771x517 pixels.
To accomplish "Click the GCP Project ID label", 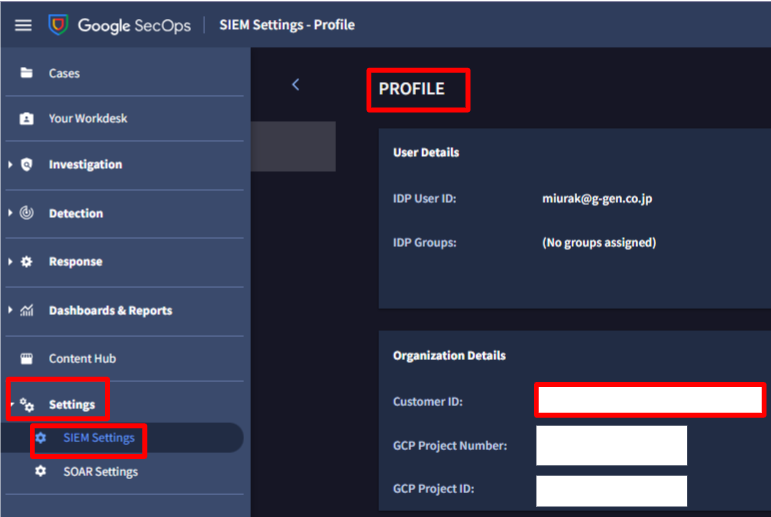I will (434, 489).
